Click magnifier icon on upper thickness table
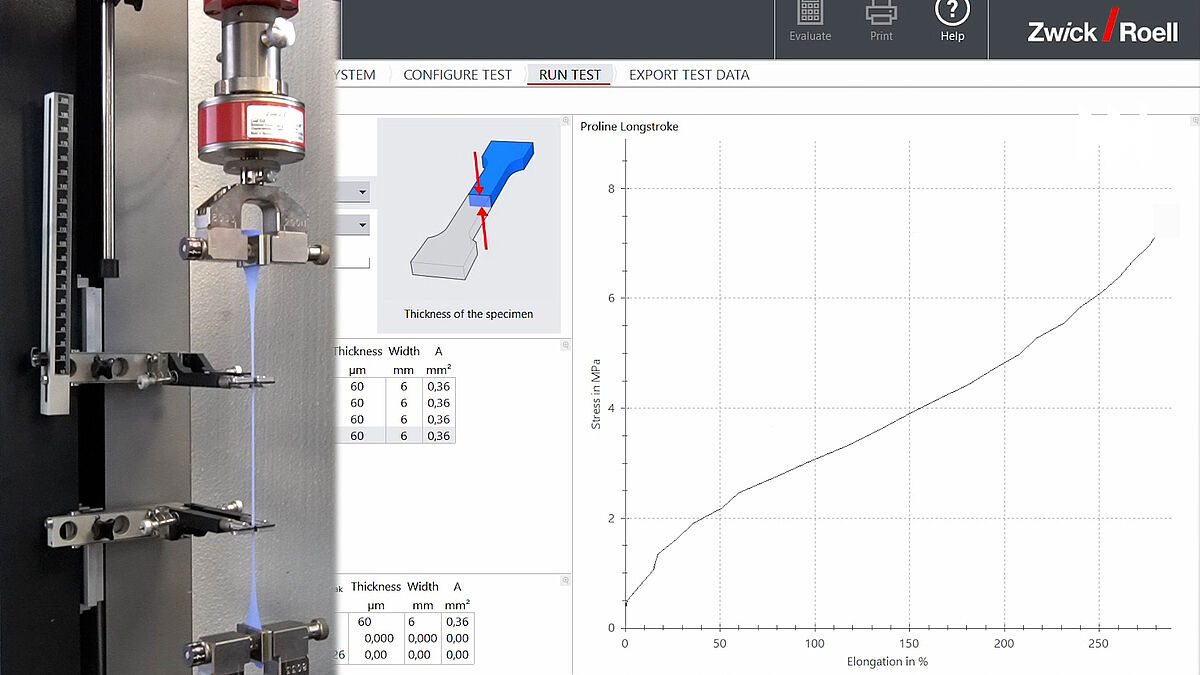The image size is (1200, 675). click(x=565, y=344)
